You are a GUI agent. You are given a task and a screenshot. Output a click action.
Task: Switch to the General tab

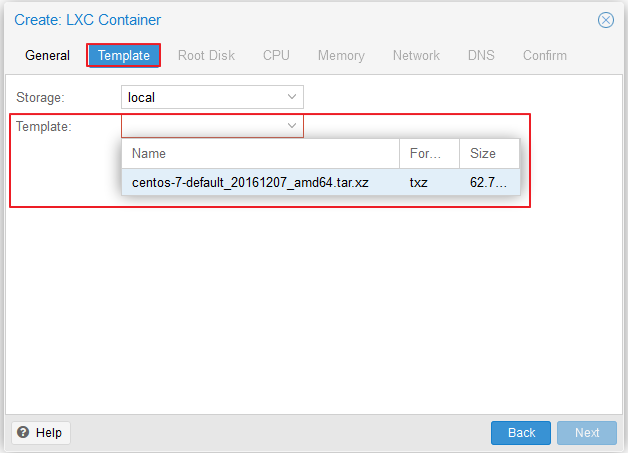(x=47, y=55)
